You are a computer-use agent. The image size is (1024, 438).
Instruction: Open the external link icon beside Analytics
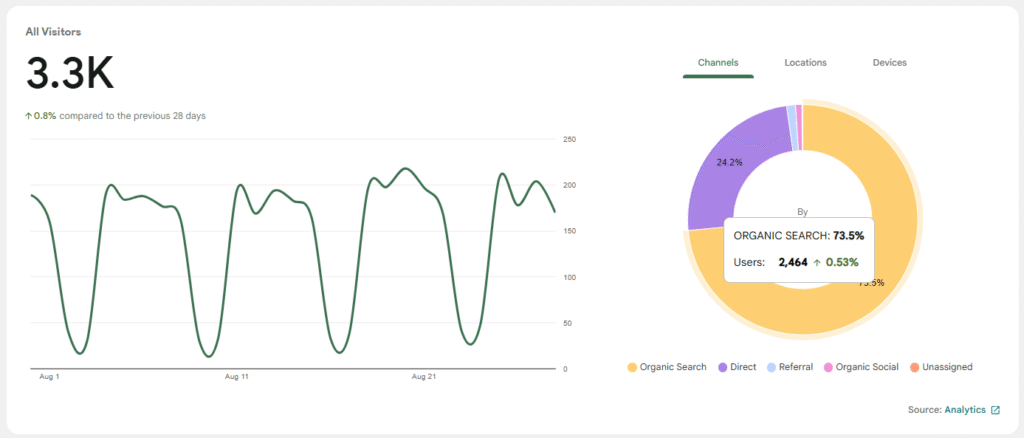995,410
